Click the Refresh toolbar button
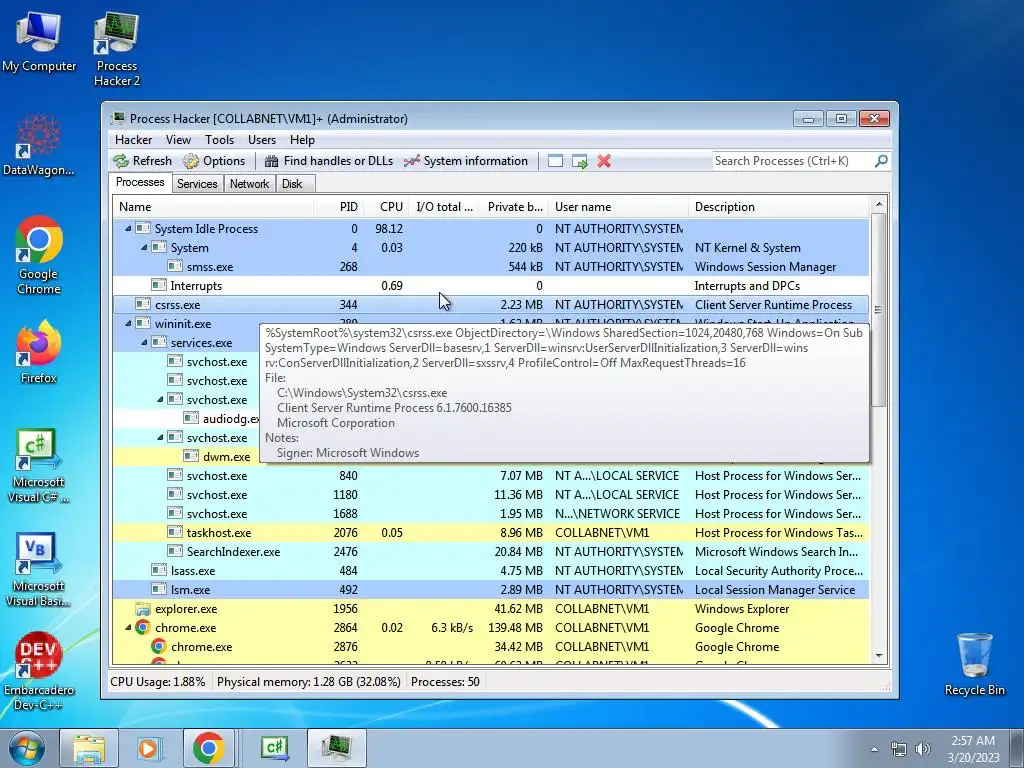 (x=142, y=161)
